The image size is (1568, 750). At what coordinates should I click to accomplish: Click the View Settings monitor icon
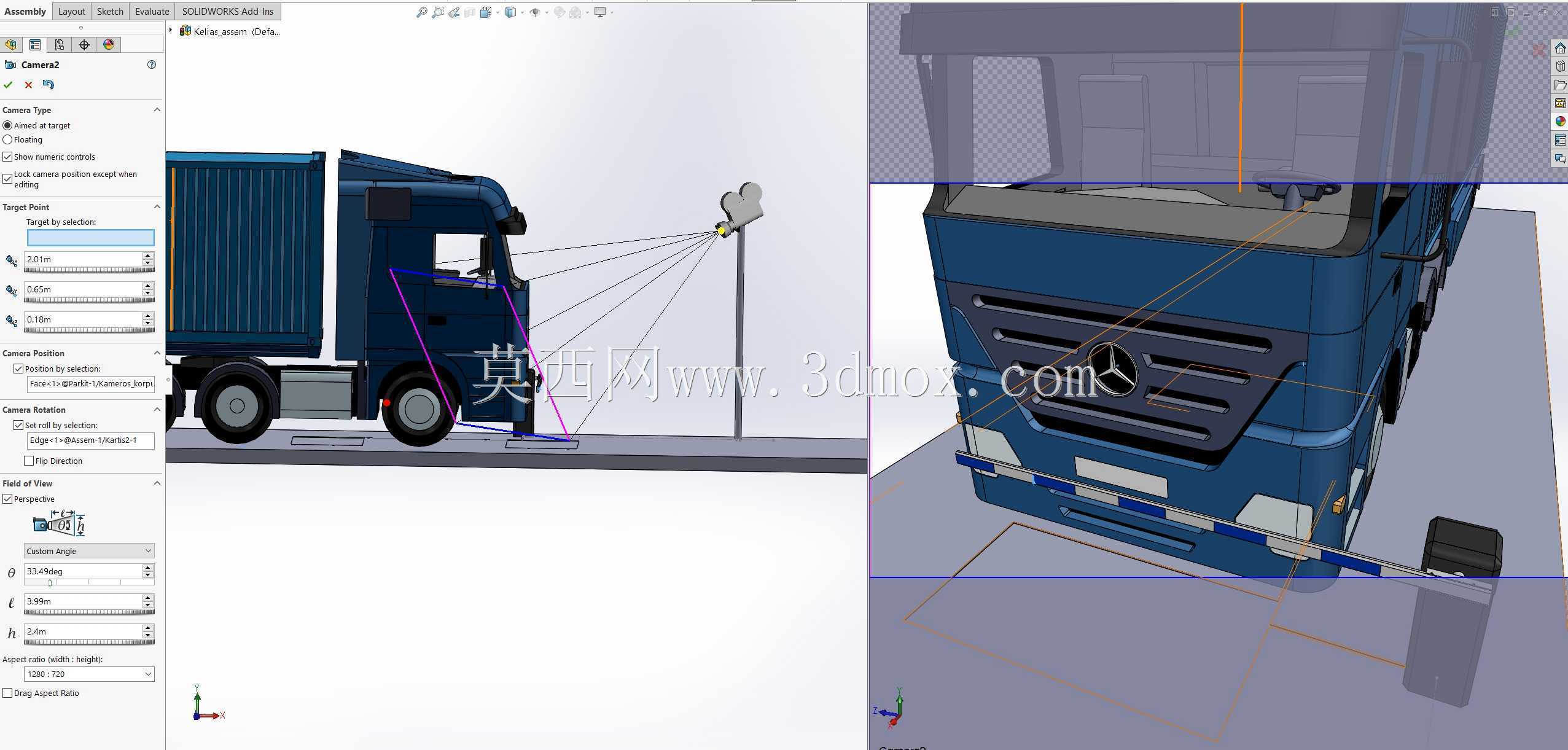600,12
